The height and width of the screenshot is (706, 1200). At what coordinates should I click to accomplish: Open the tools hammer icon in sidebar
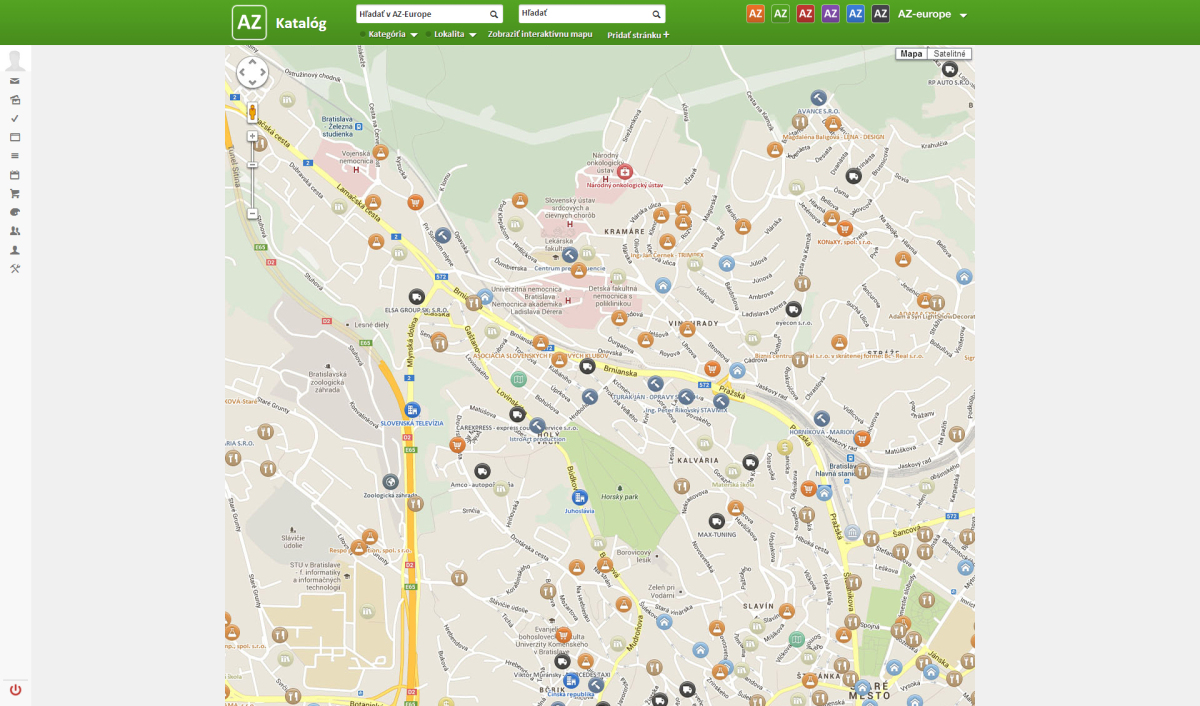pyautogui.click(x=15, y=268)
